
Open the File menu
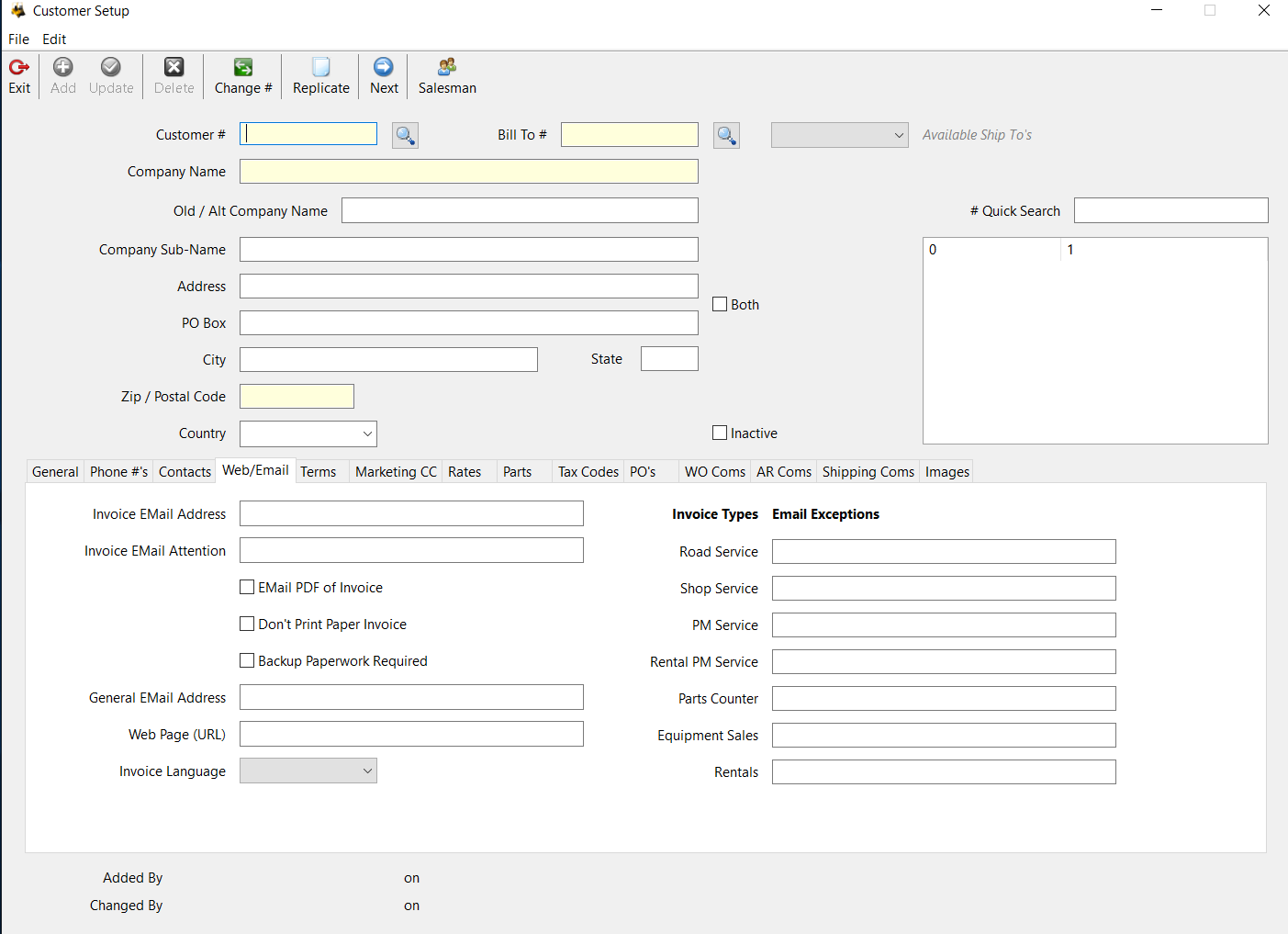coord(18,39)
